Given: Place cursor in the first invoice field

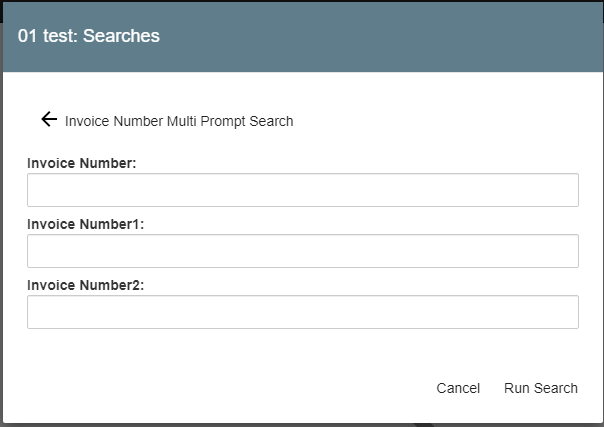Looking at the screenshot, I should click(302, 190).
